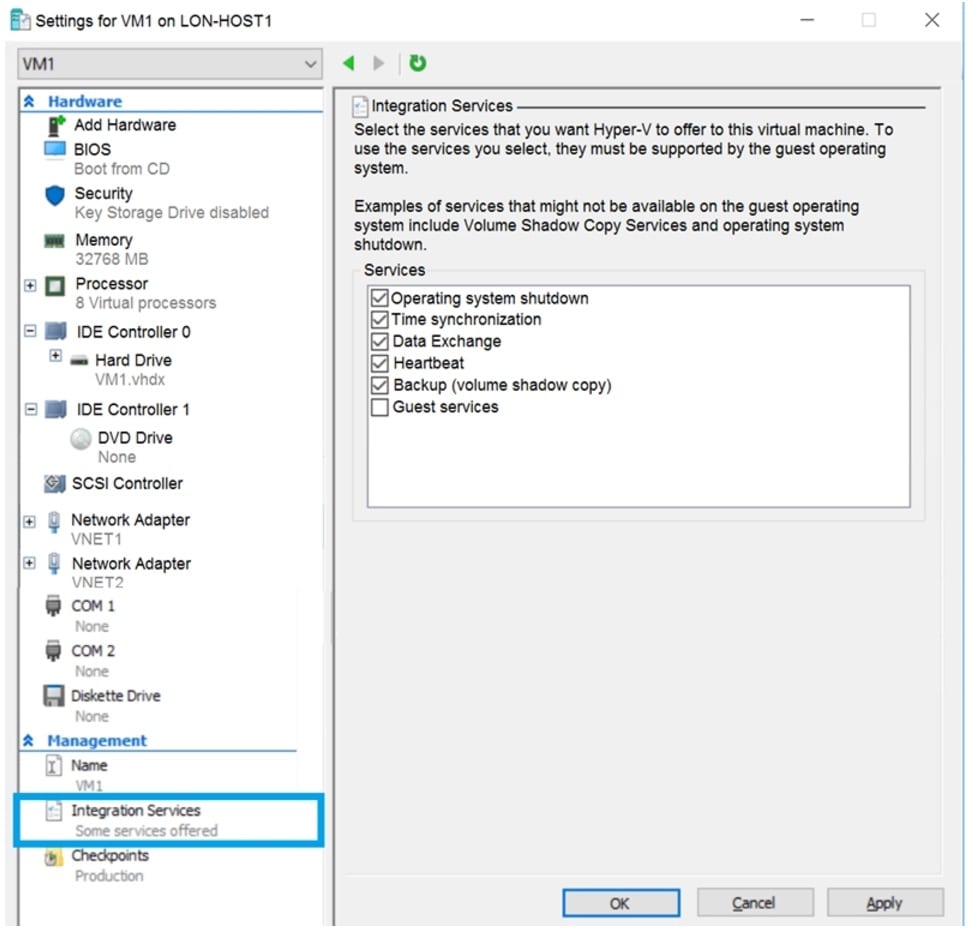Click the green Refresh icon

[x=418, y=63]
